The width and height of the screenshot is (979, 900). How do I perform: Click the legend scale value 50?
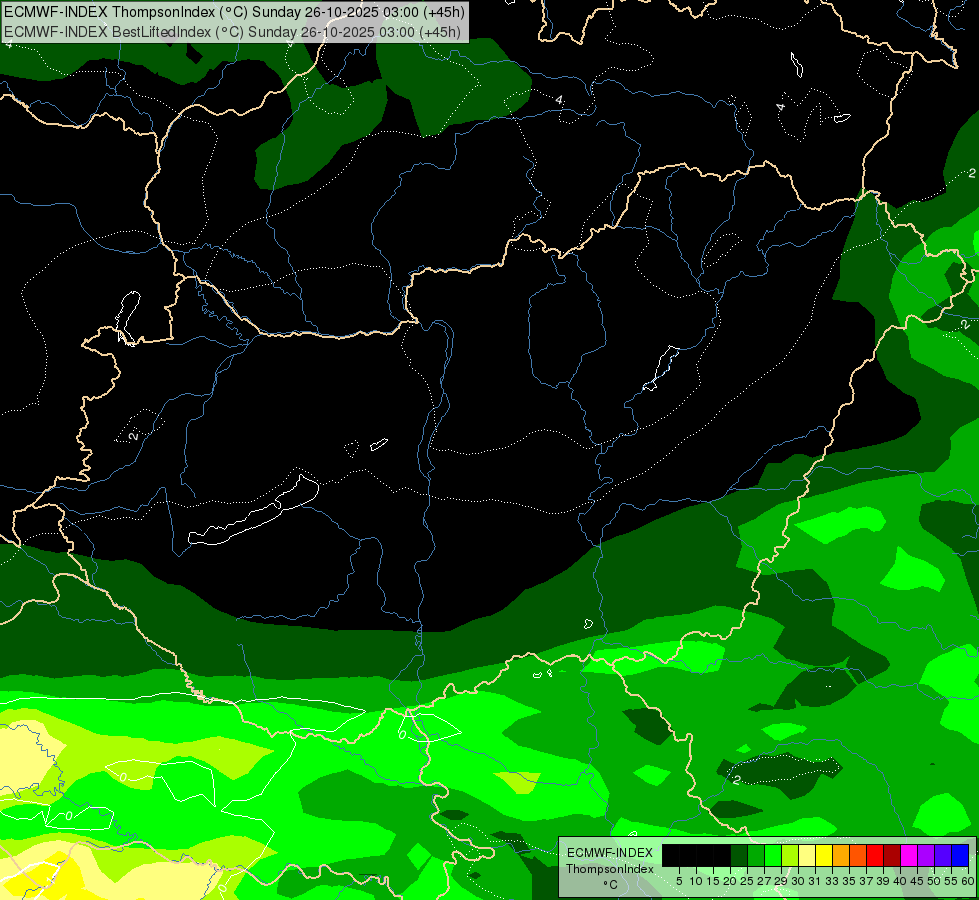click(x=934, y=881)
